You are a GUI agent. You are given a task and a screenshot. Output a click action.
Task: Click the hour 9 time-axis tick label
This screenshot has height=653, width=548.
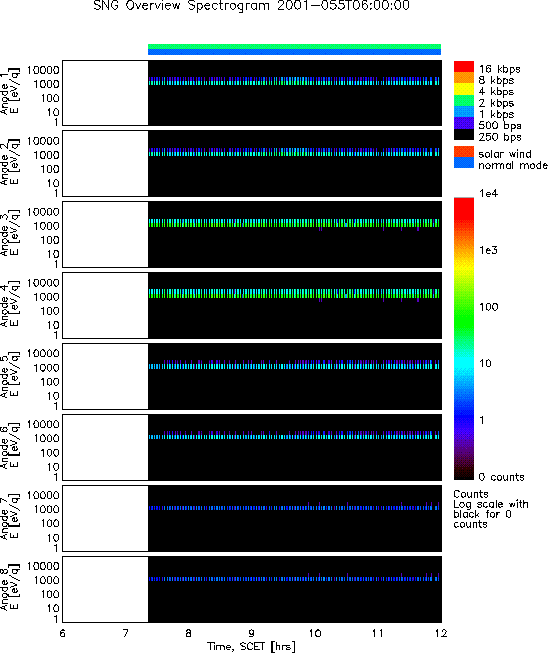coord(252,633)
